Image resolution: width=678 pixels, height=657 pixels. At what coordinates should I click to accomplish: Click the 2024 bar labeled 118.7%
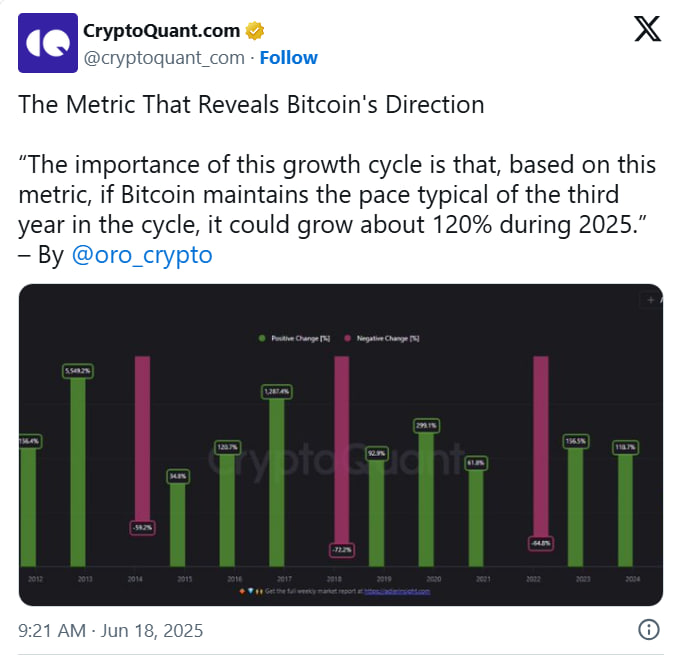[x=626, y=510]
